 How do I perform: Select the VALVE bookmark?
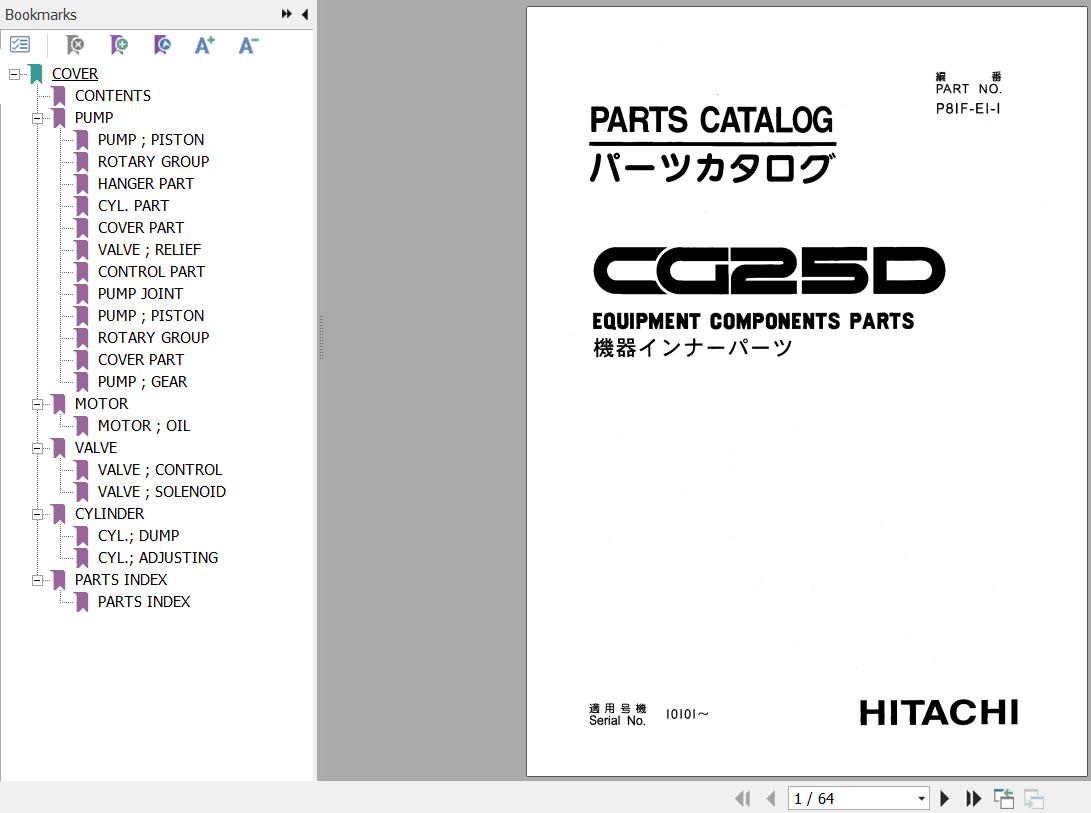click(96, 448)
